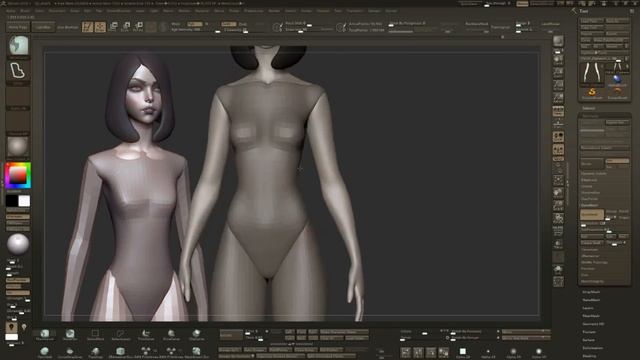Open the current brush thumbnail

[18, 45]
